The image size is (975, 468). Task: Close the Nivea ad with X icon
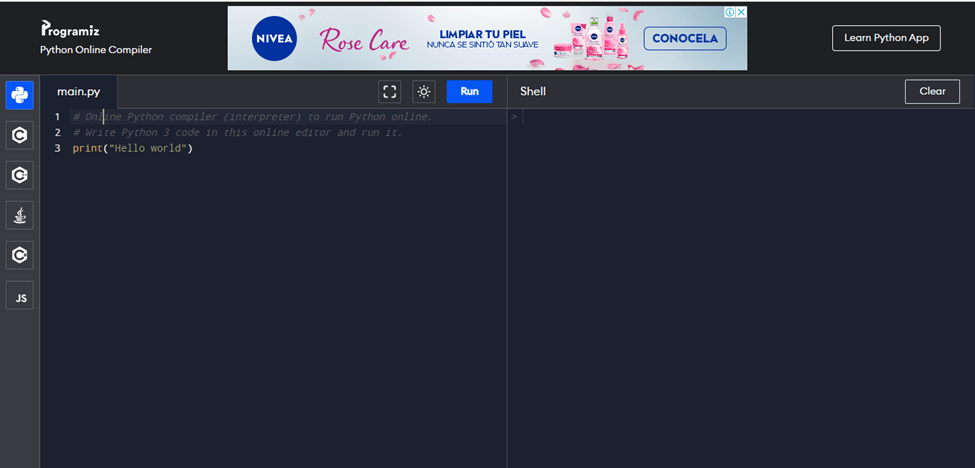pyautogui.click(x=741, y=13)
